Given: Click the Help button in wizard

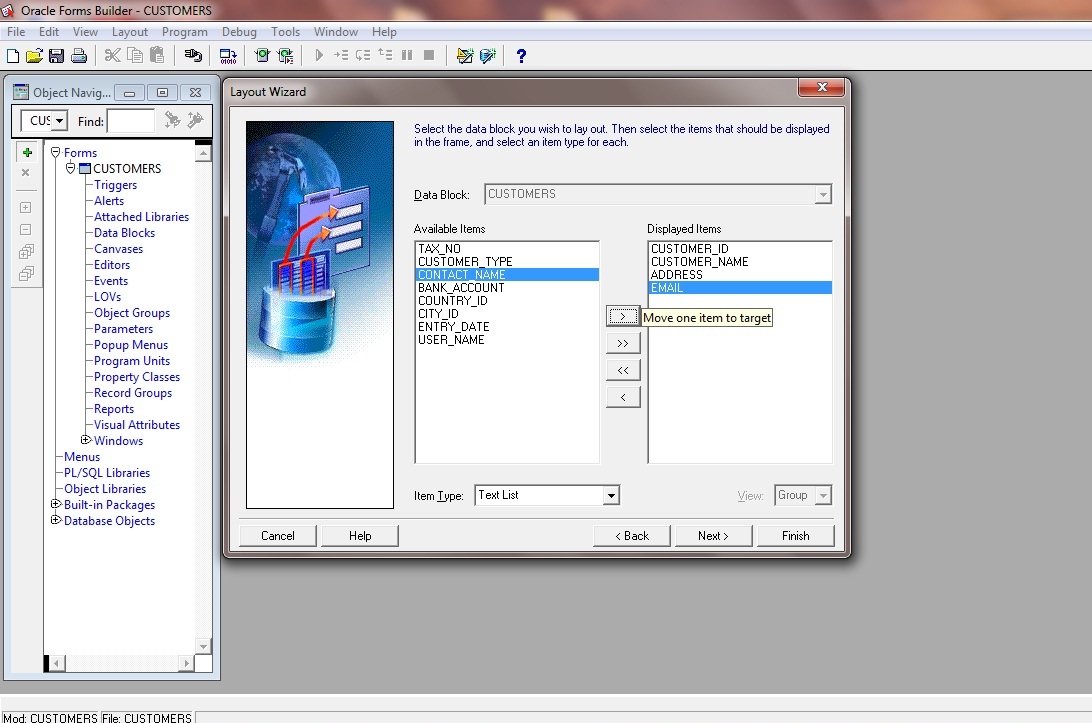Looking at the screenshot, I should [360, 536].
